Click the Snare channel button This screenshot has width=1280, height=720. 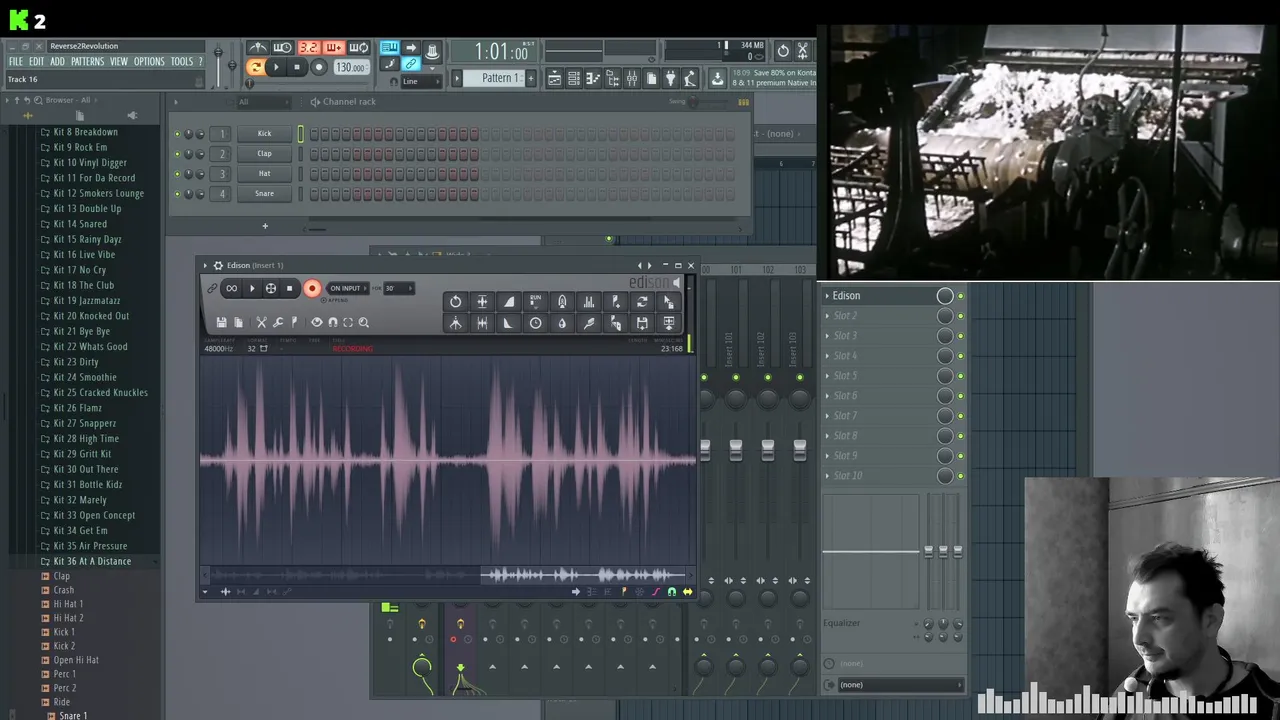tap(264, 193)
